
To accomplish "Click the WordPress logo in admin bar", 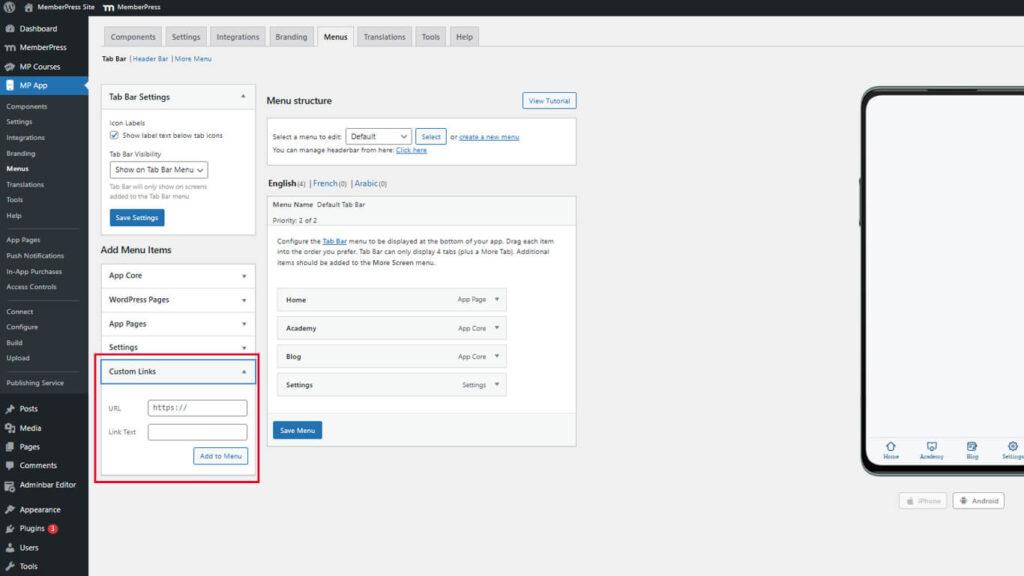I will (x=10, y=7).
